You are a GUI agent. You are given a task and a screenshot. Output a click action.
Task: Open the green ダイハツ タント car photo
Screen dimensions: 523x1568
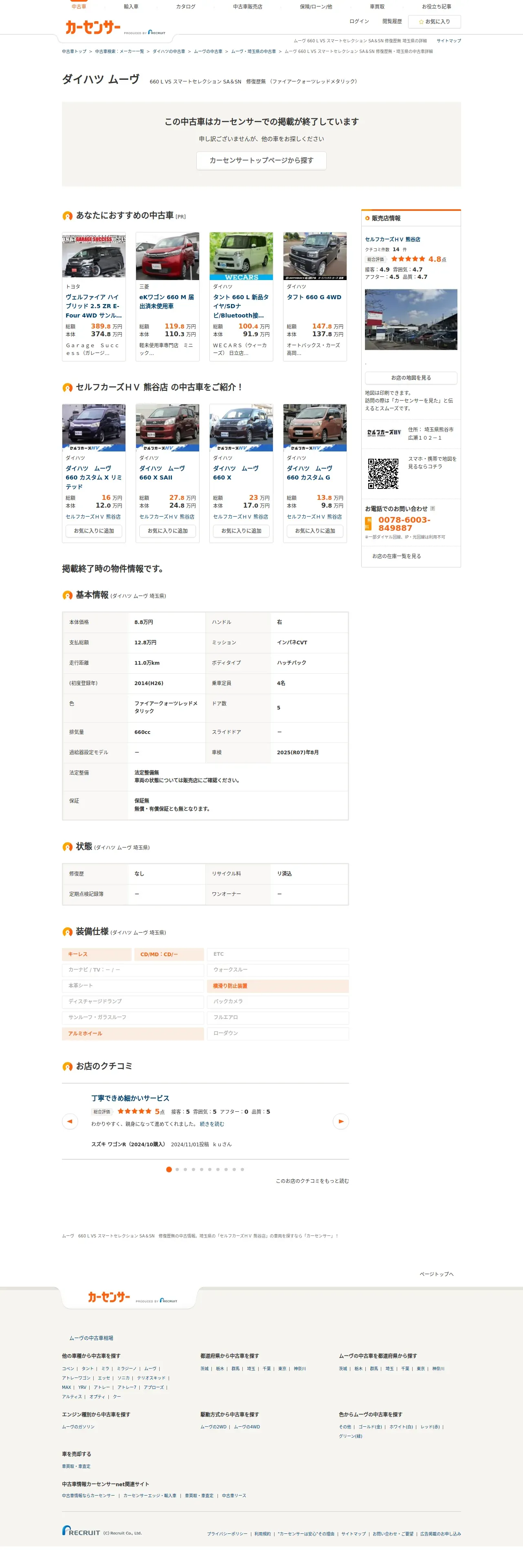pos(241,256)
